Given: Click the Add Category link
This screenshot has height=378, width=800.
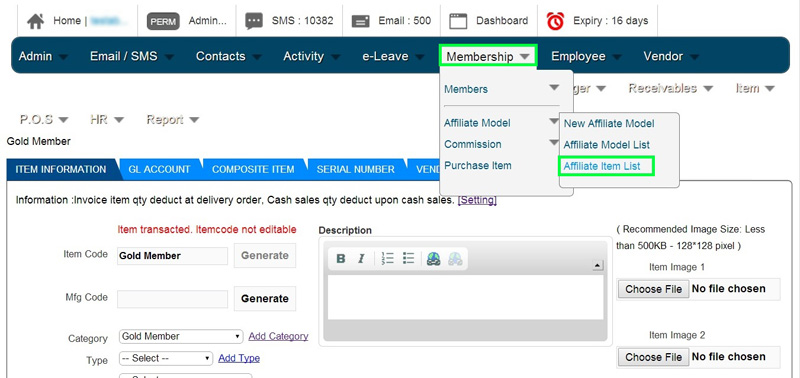Looking at the screenshot, I should 279,336.
